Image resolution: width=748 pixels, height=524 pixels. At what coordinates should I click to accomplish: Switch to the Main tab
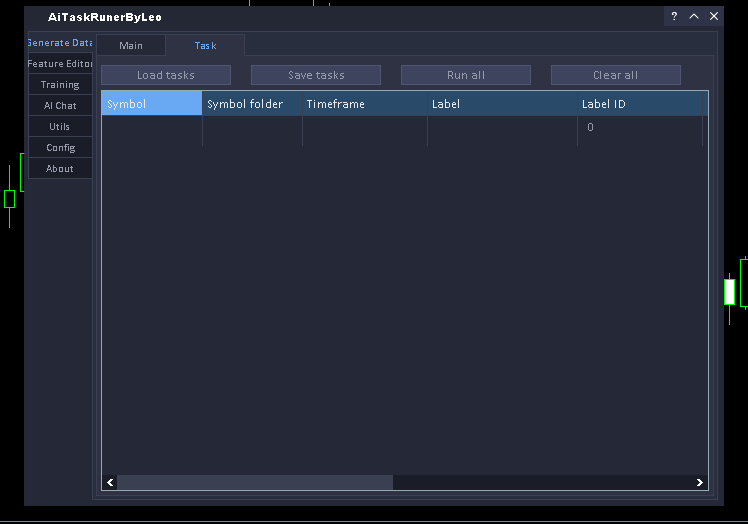[x=131, y=46]
